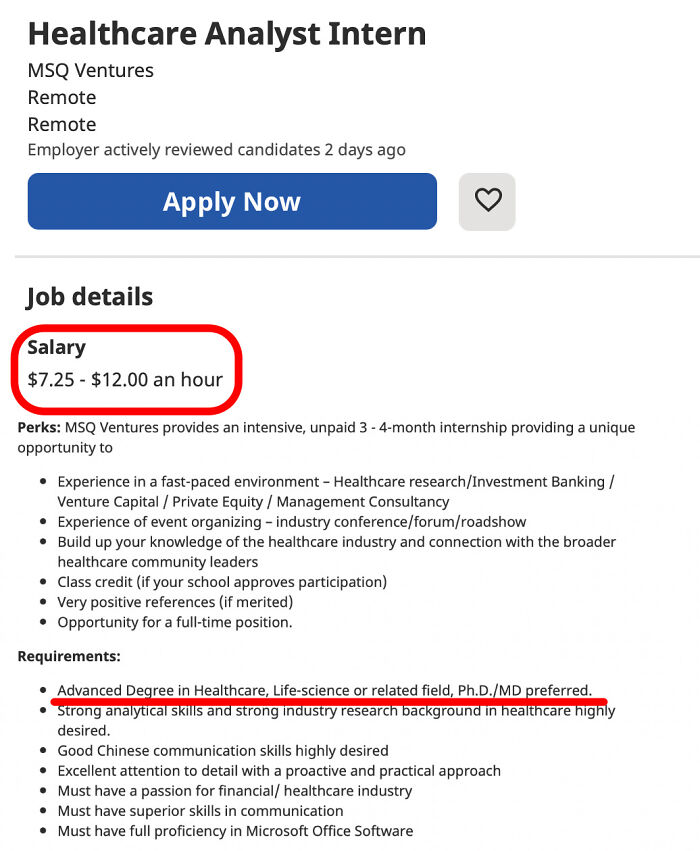This screenshot has width=700, height=851.
Task: Save job with the heart icon
Action: [x=487, y=201]
